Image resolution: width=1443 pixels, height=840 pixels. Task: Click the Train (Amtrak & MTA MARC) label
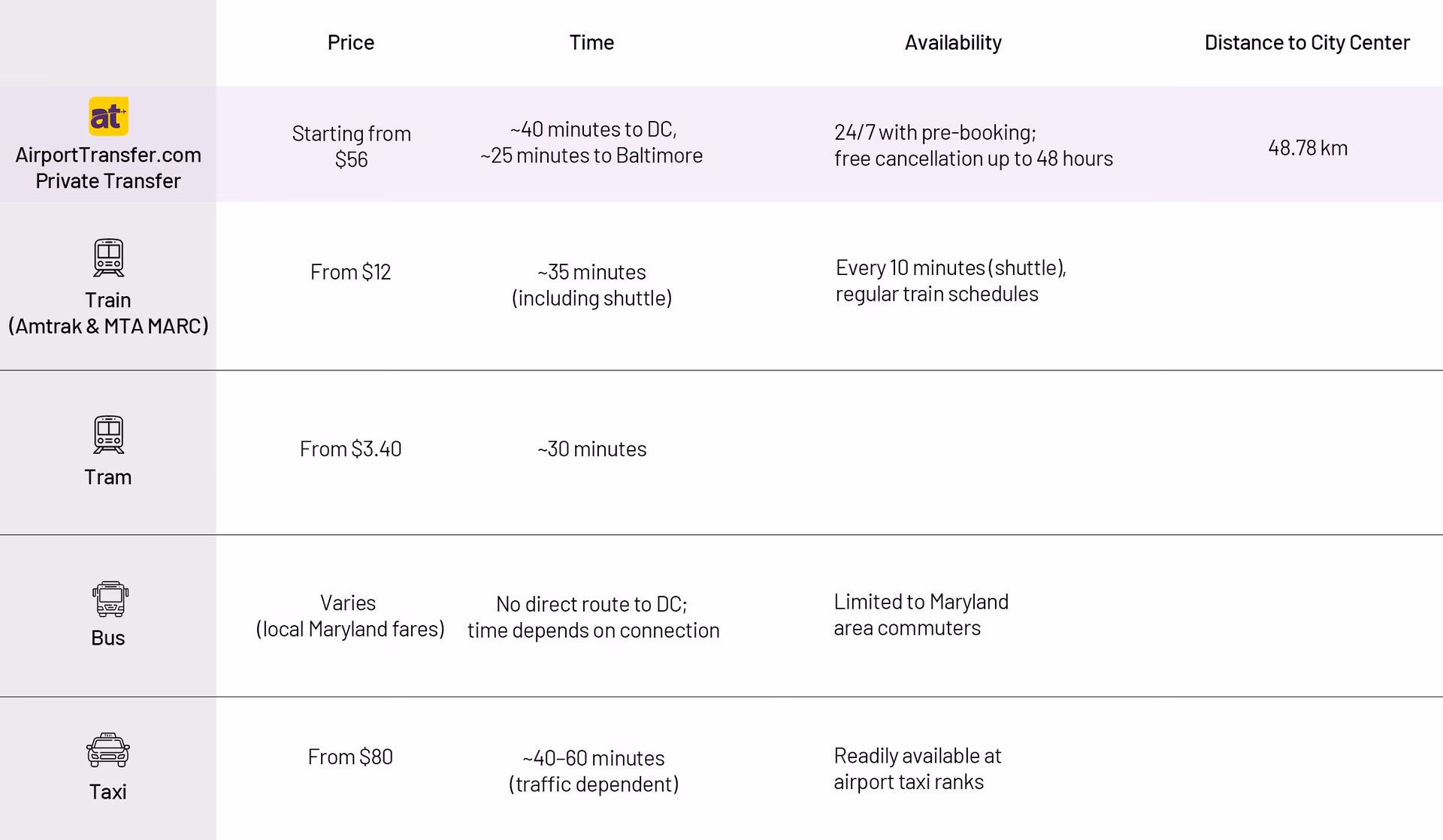tap(108, 313)
